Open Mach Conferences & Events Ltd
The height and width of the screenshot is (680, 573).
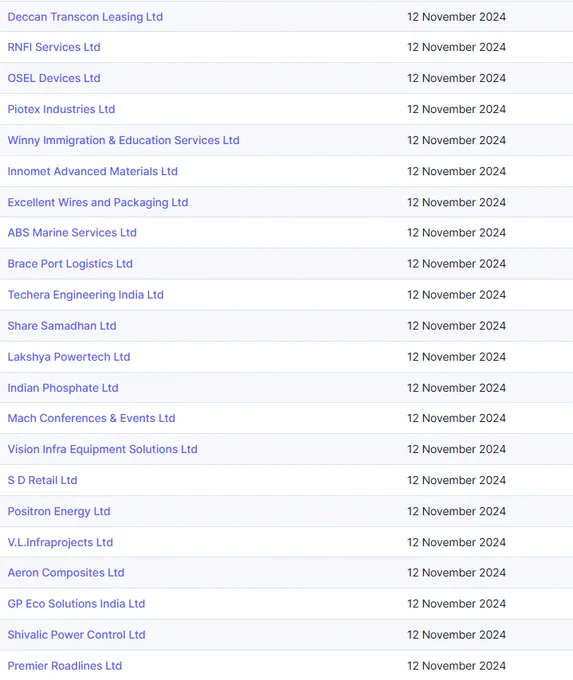point(91,418)
